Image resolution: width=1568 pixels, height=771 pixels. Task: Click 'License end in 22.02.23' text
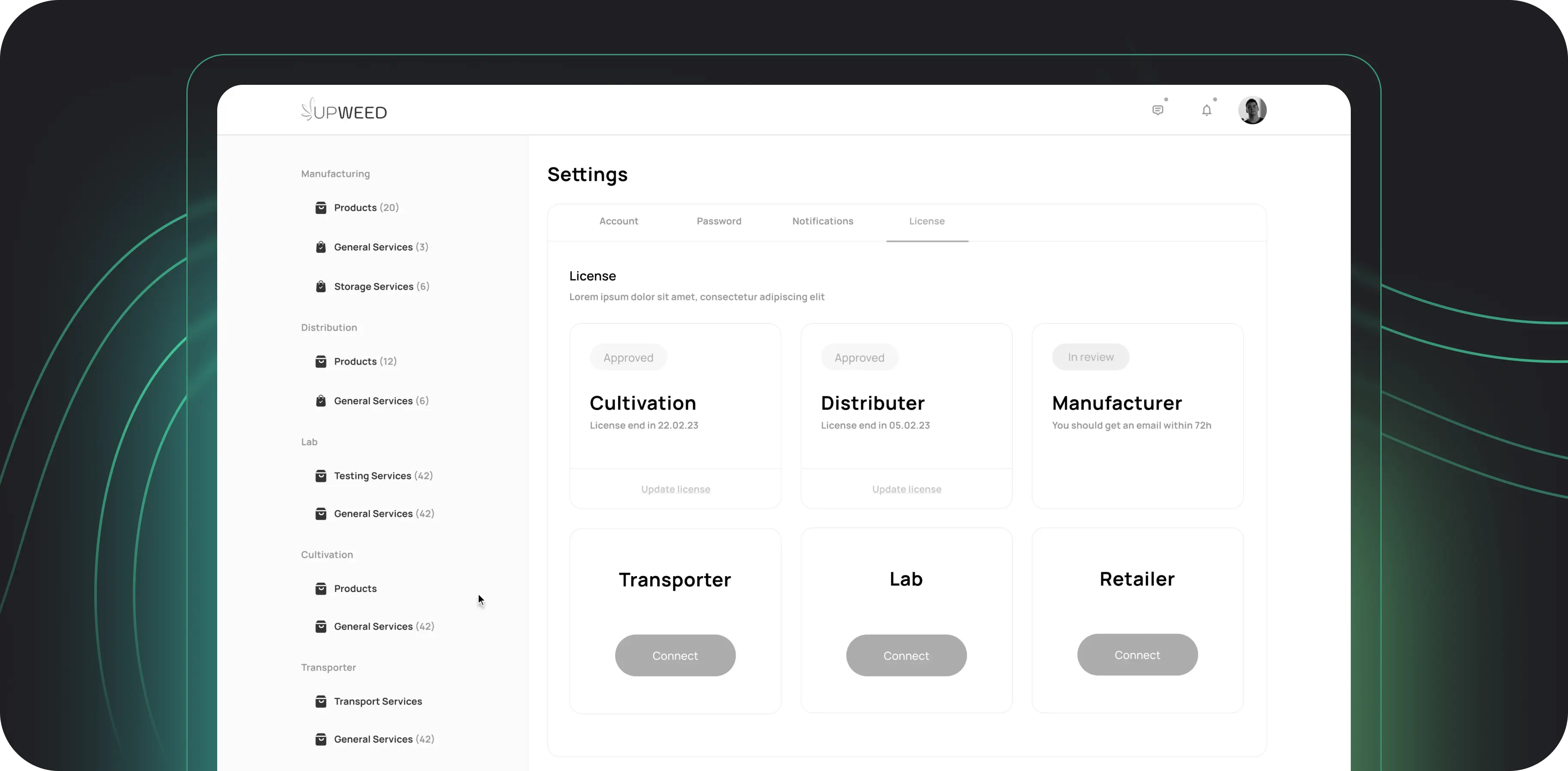643,425
